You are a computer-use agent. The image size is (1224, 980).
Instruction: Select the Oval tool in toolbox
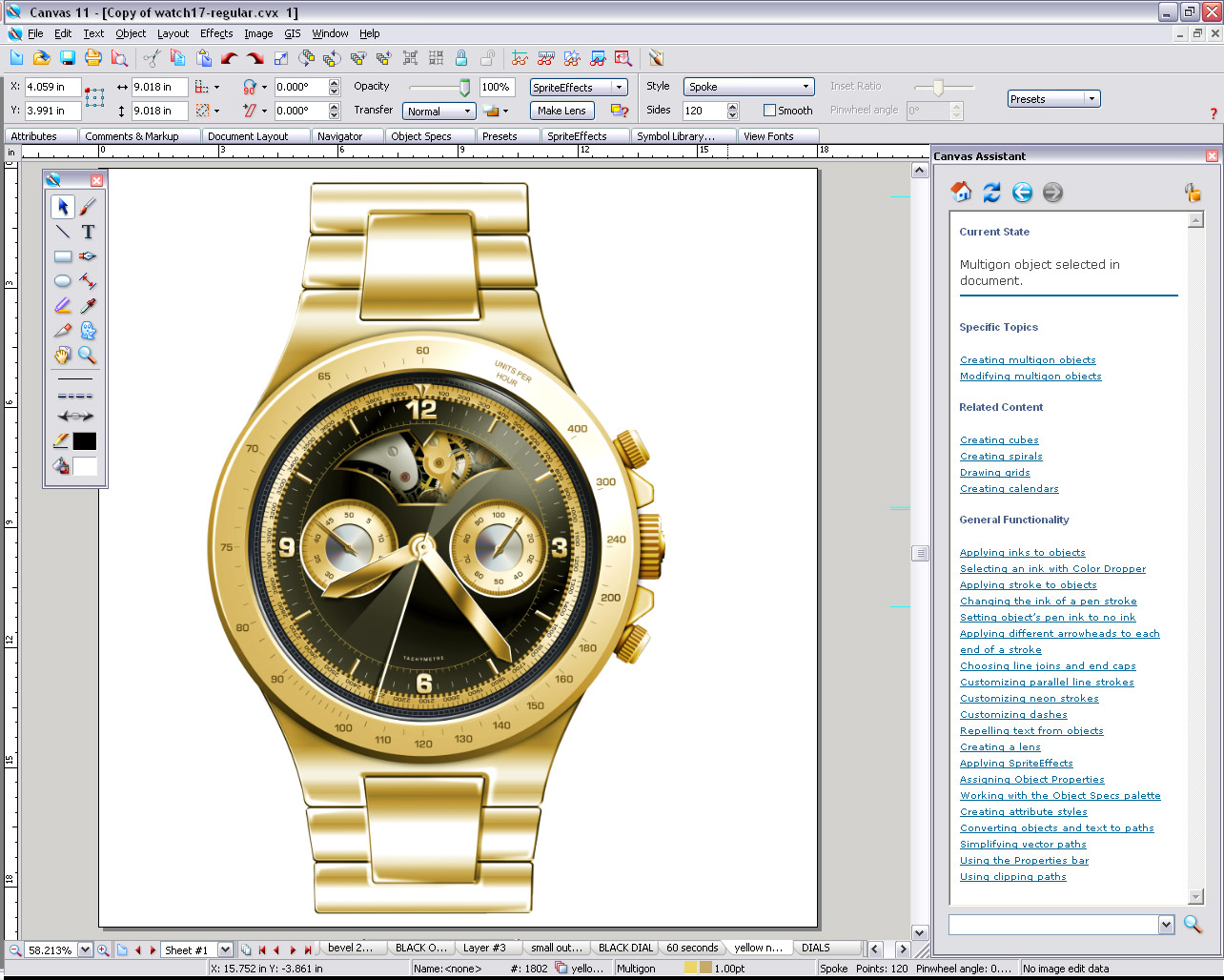coord(63,281)
